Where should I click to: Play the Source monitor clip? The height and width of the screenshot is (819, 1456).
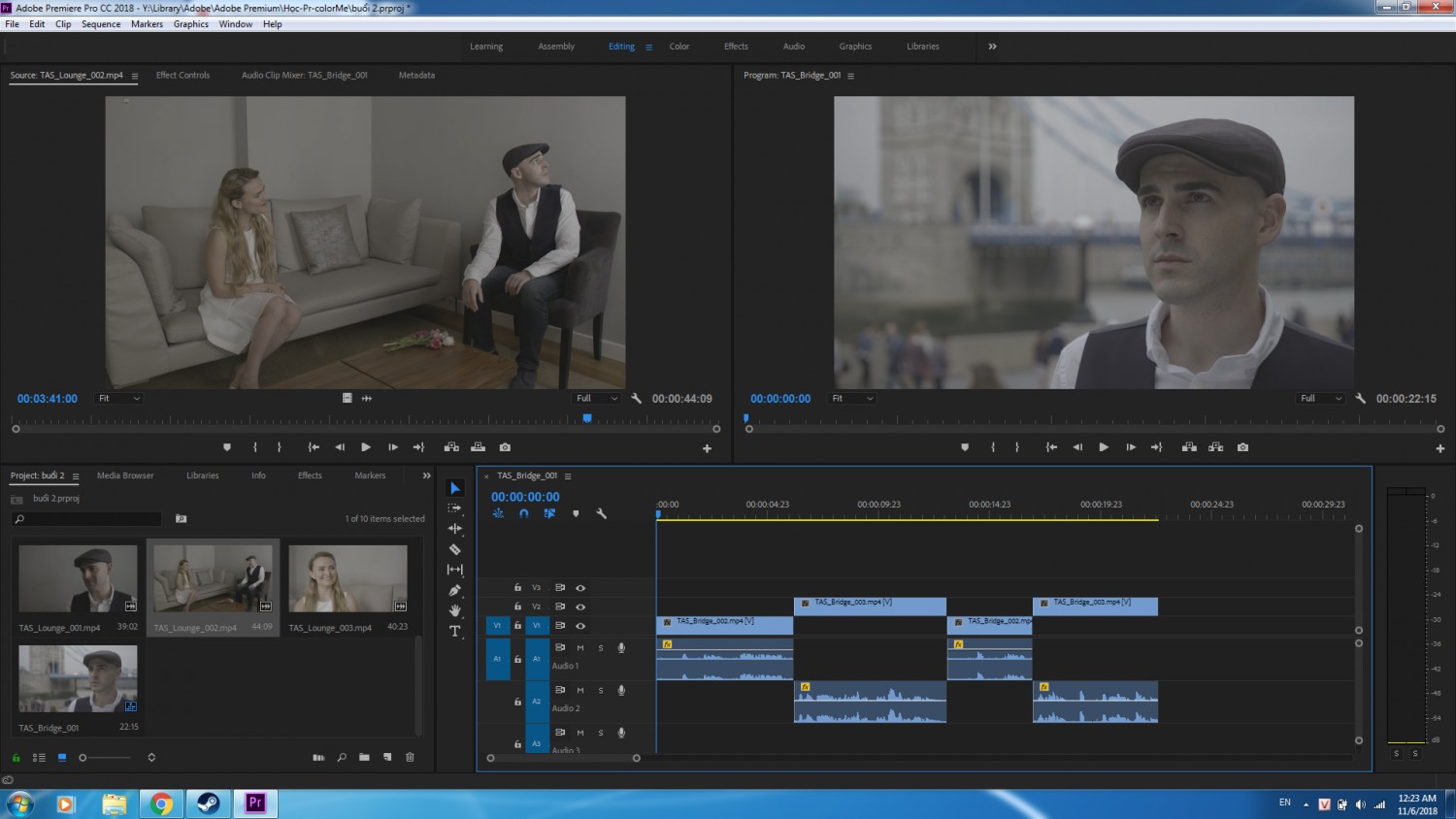(x=366, y=447)
